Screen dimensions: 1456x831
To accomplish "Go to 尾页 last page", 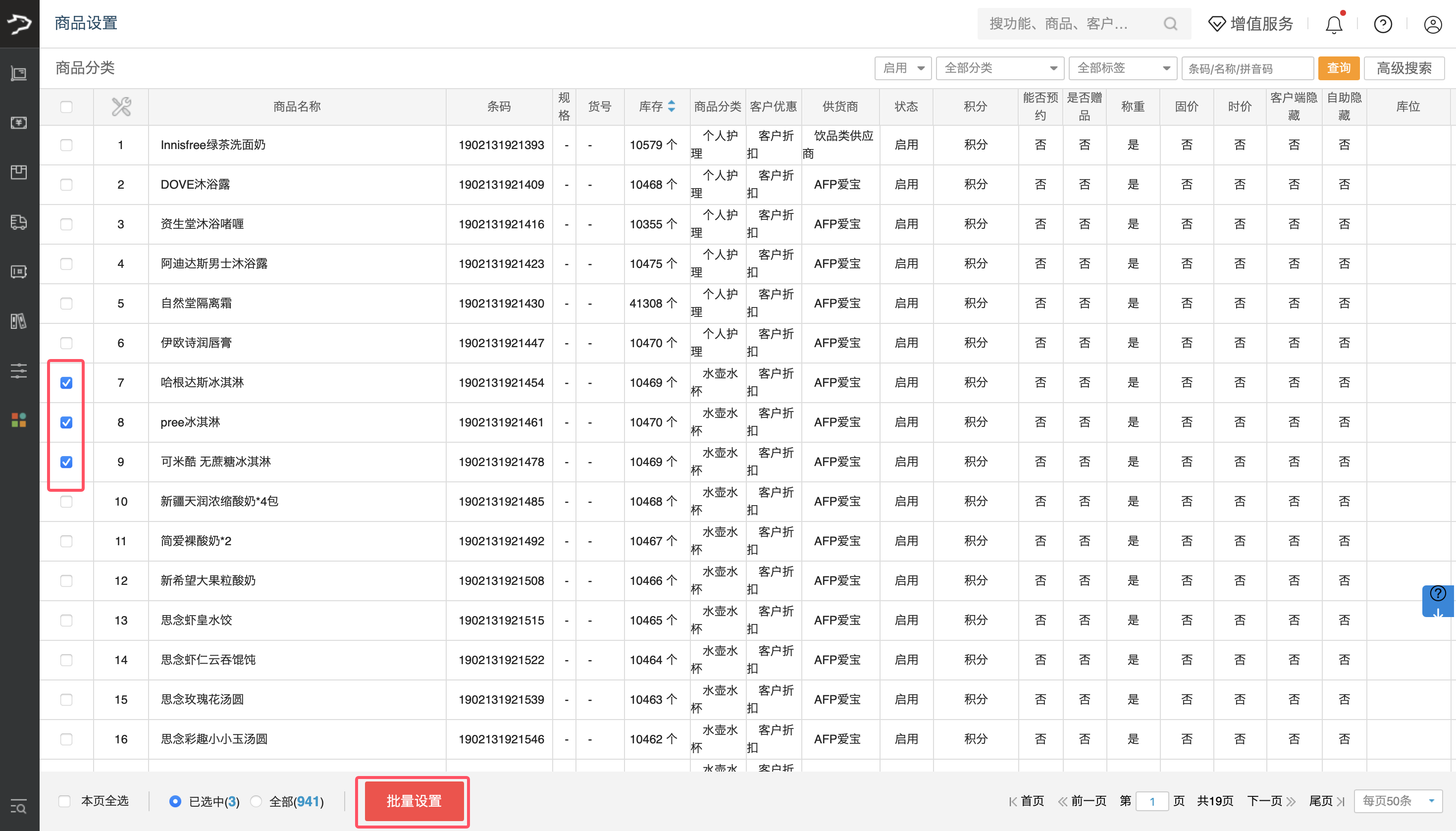I will [x=1326, y=801].
